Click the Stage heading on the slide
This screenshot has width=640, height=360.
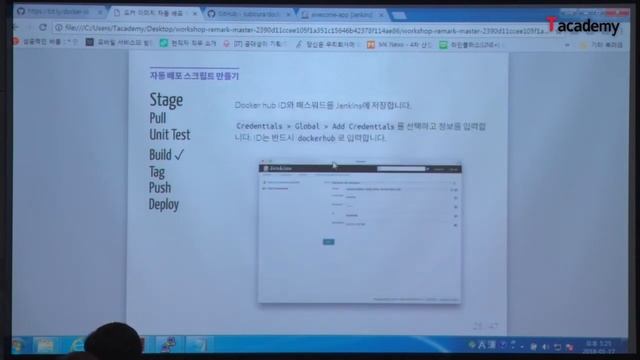coord(166,100)
